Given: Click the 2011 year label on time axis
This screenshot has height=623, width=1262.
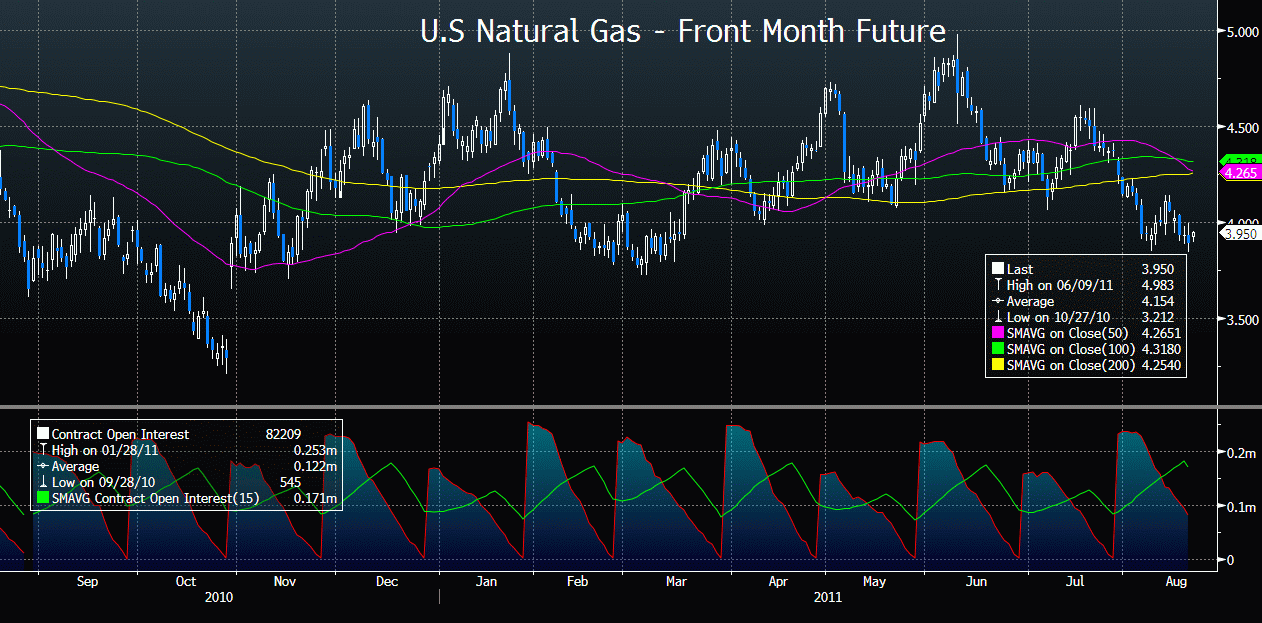Looking at the screenshot, I should tap(826, 598).
